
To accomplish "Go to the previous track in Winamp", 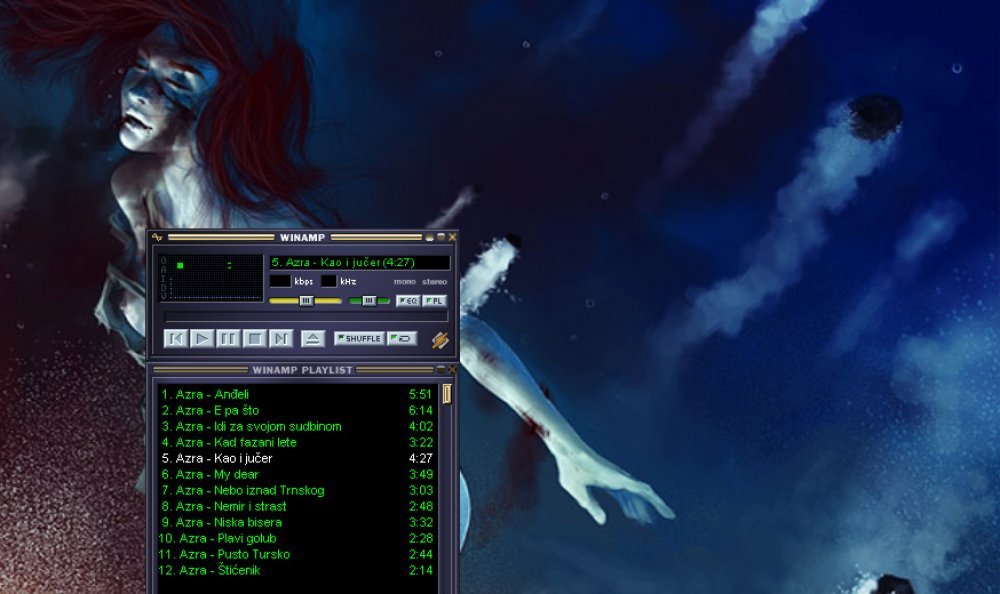I will (176, 338).
